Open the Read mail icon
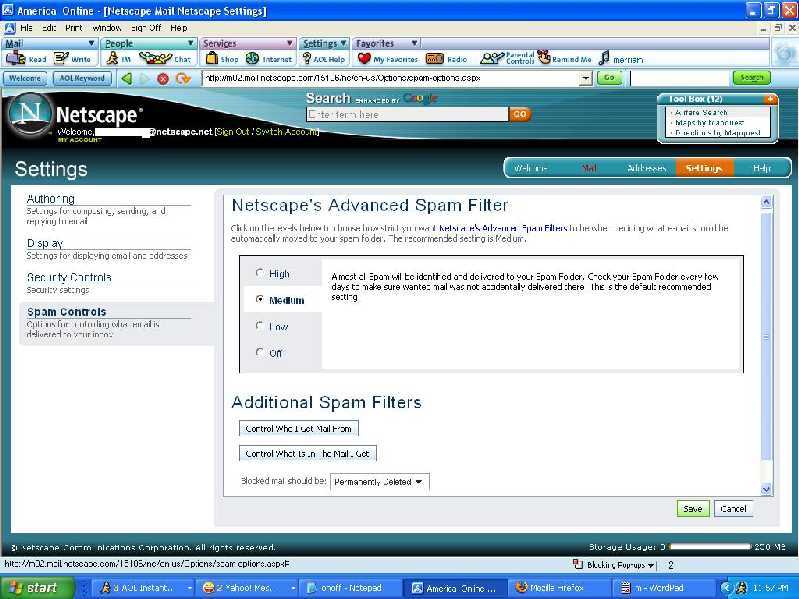 tap(15, 58)
